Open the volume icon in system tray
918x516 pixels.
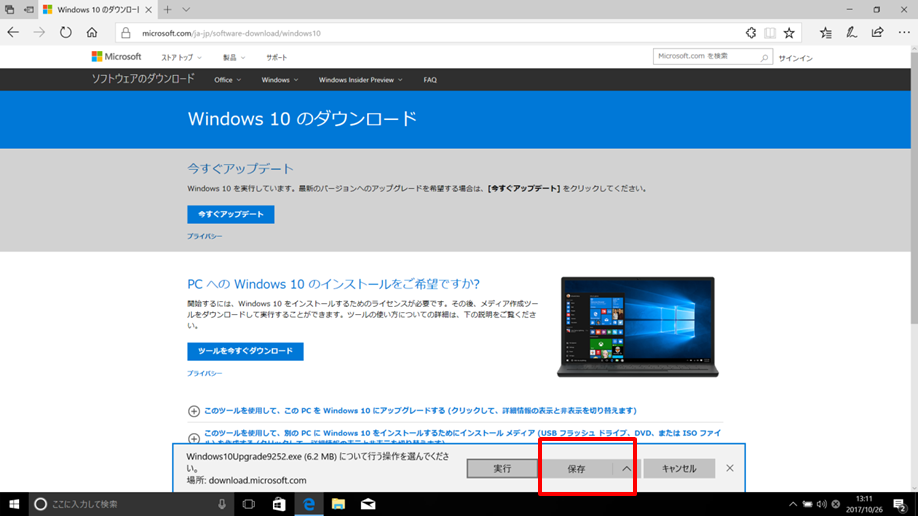[822, 504]
